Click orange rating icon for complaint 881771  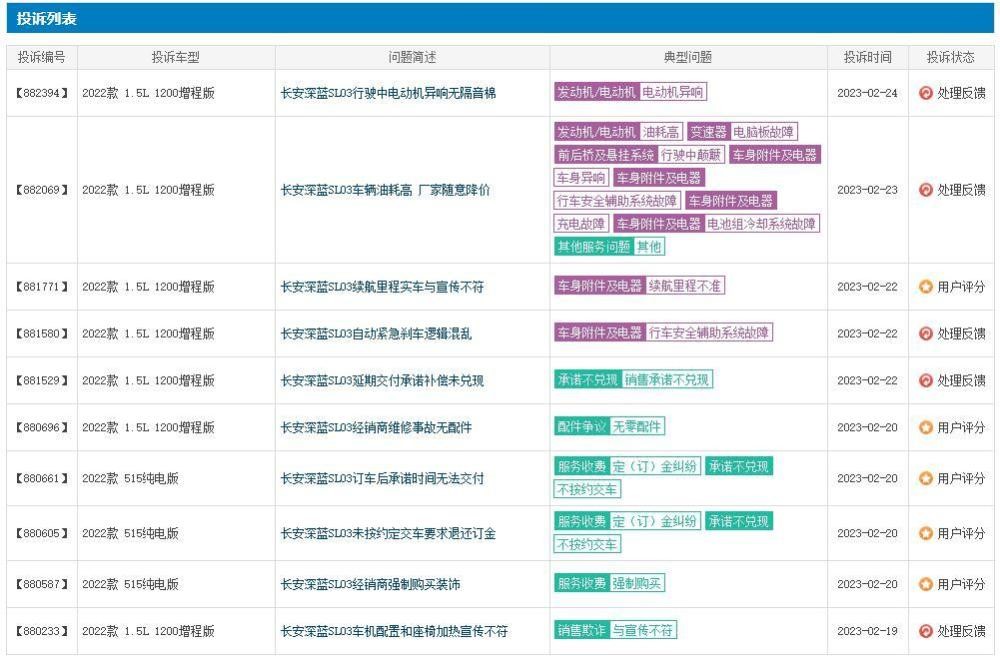(x=925, y=287)
